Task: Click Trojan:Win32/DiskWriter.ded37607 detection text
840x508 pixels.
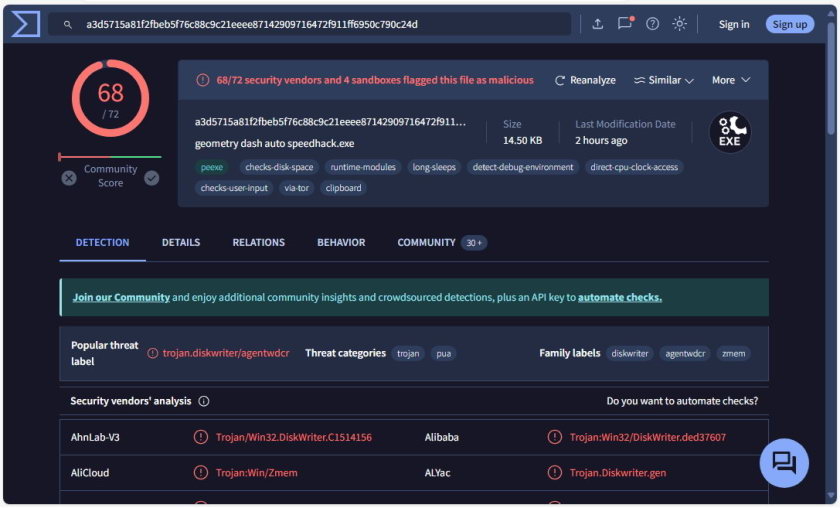Action: [x=648, y=437]
